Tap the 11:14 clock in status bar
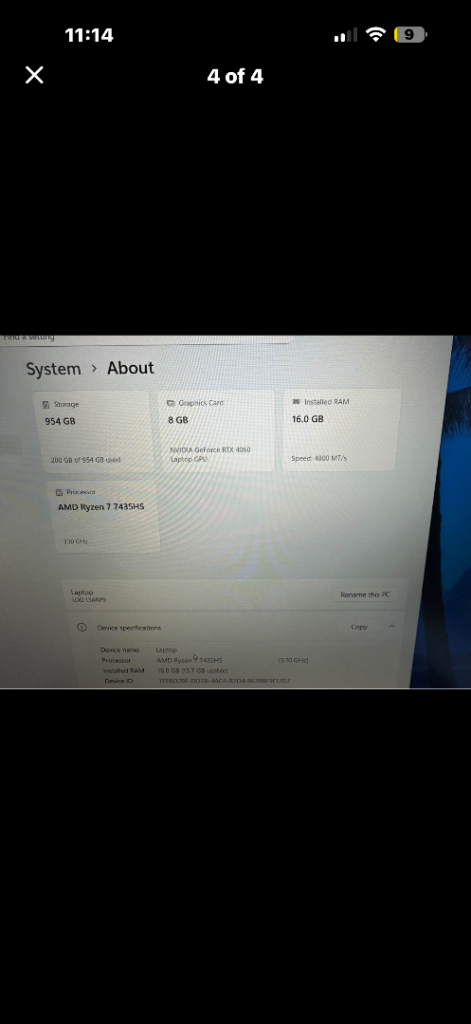 (89, 35)
